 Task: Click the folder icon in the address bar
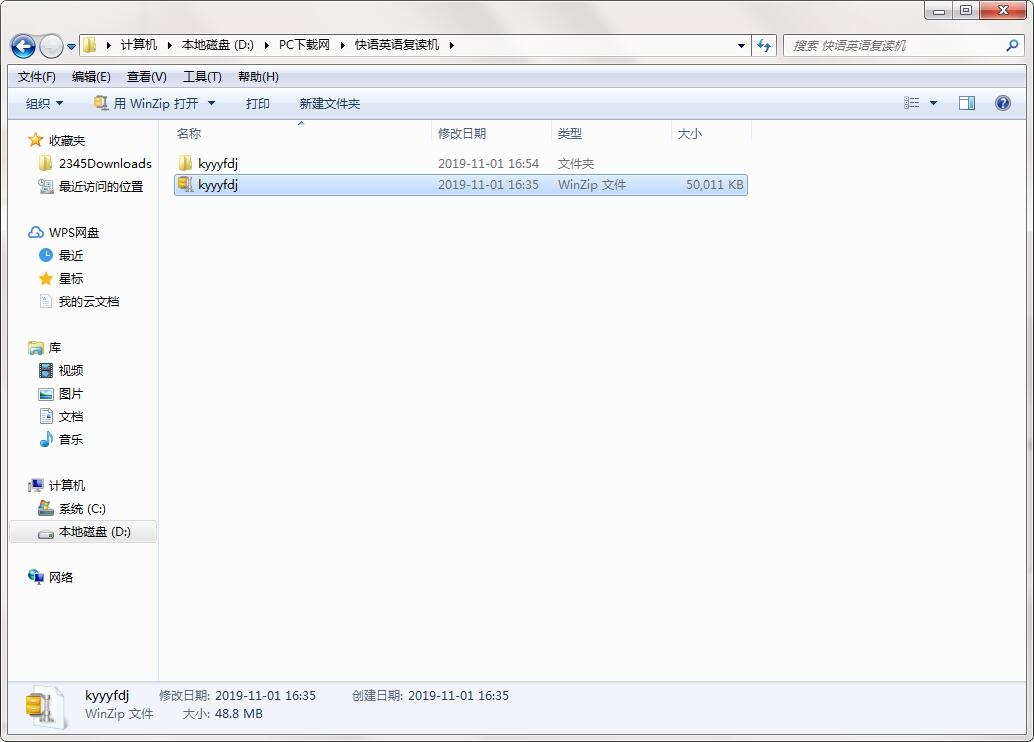[x=90, y=45]
